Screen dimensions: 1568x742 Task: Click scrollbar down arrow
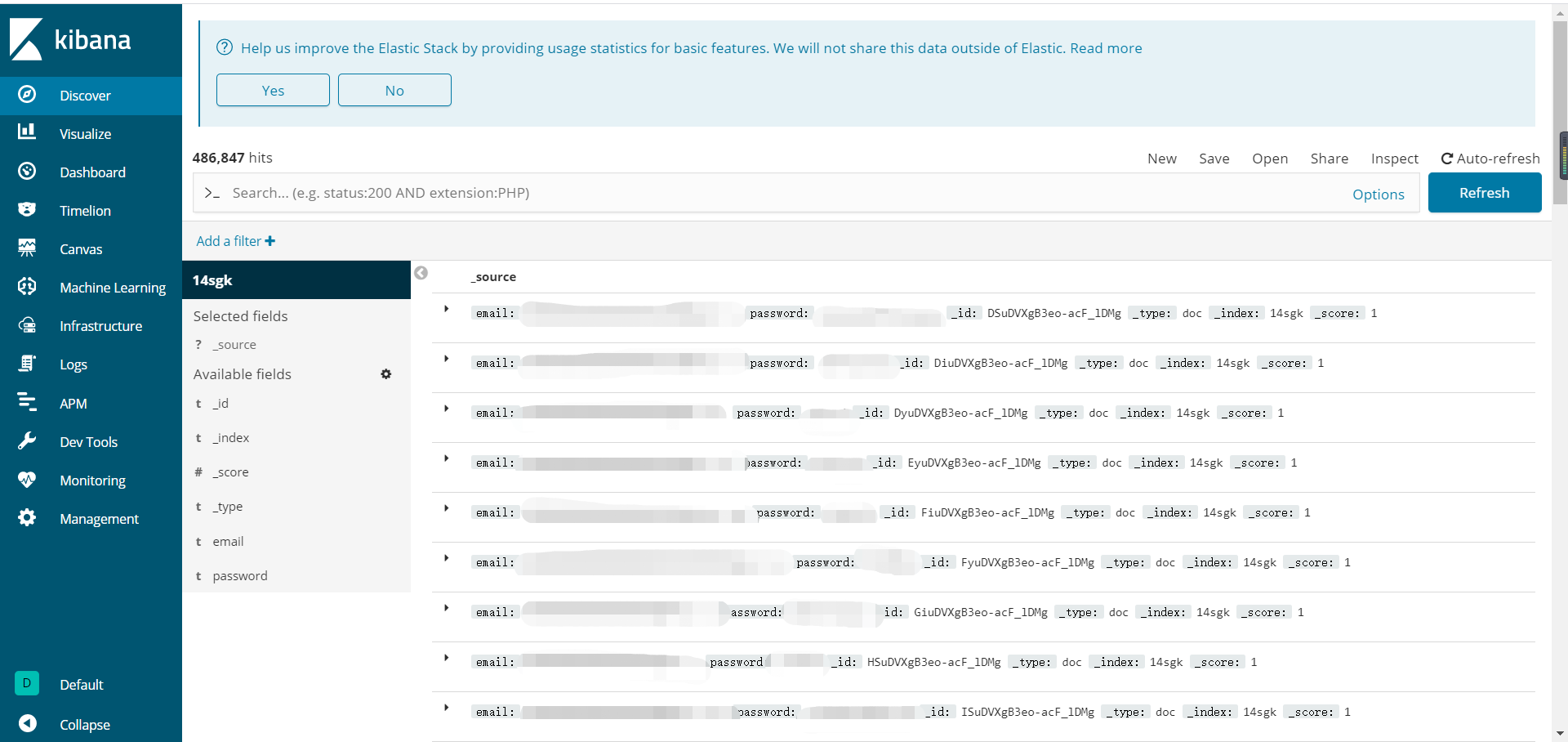(1560, 734)
